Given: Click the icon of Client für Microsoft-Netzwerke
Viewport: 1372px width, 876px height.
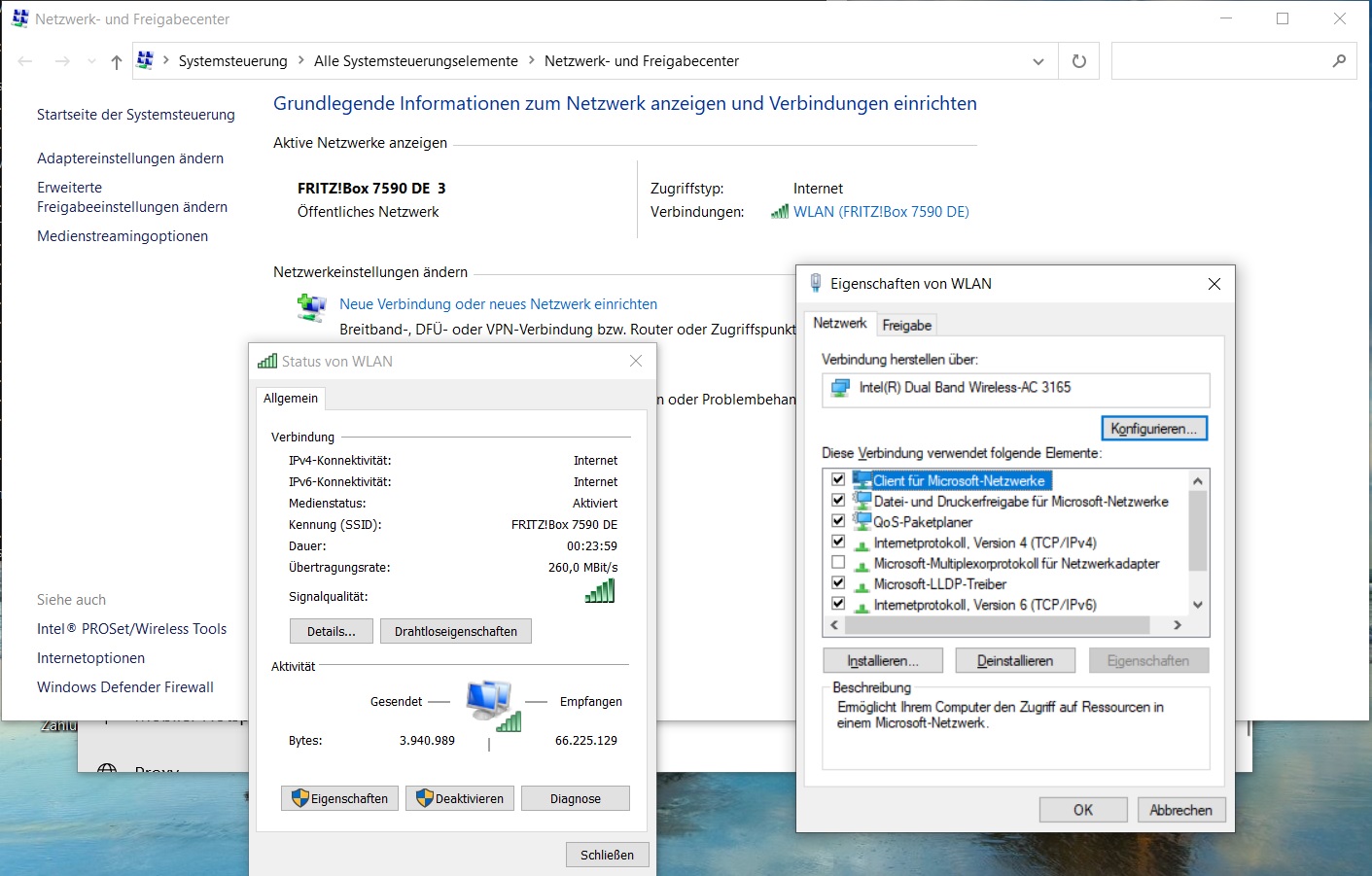Looking at the screenshot, I should coord(862,479).
